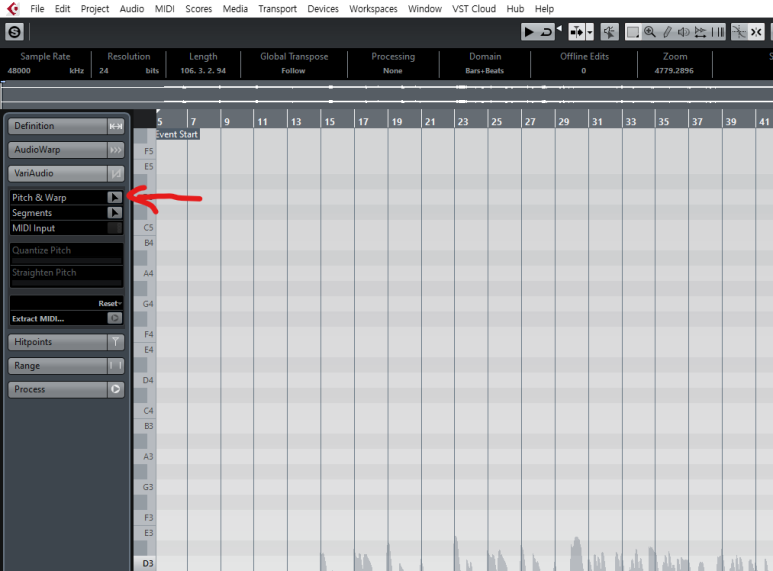
Task: Click the Extract MIDI... label
Action: (38, 319)
